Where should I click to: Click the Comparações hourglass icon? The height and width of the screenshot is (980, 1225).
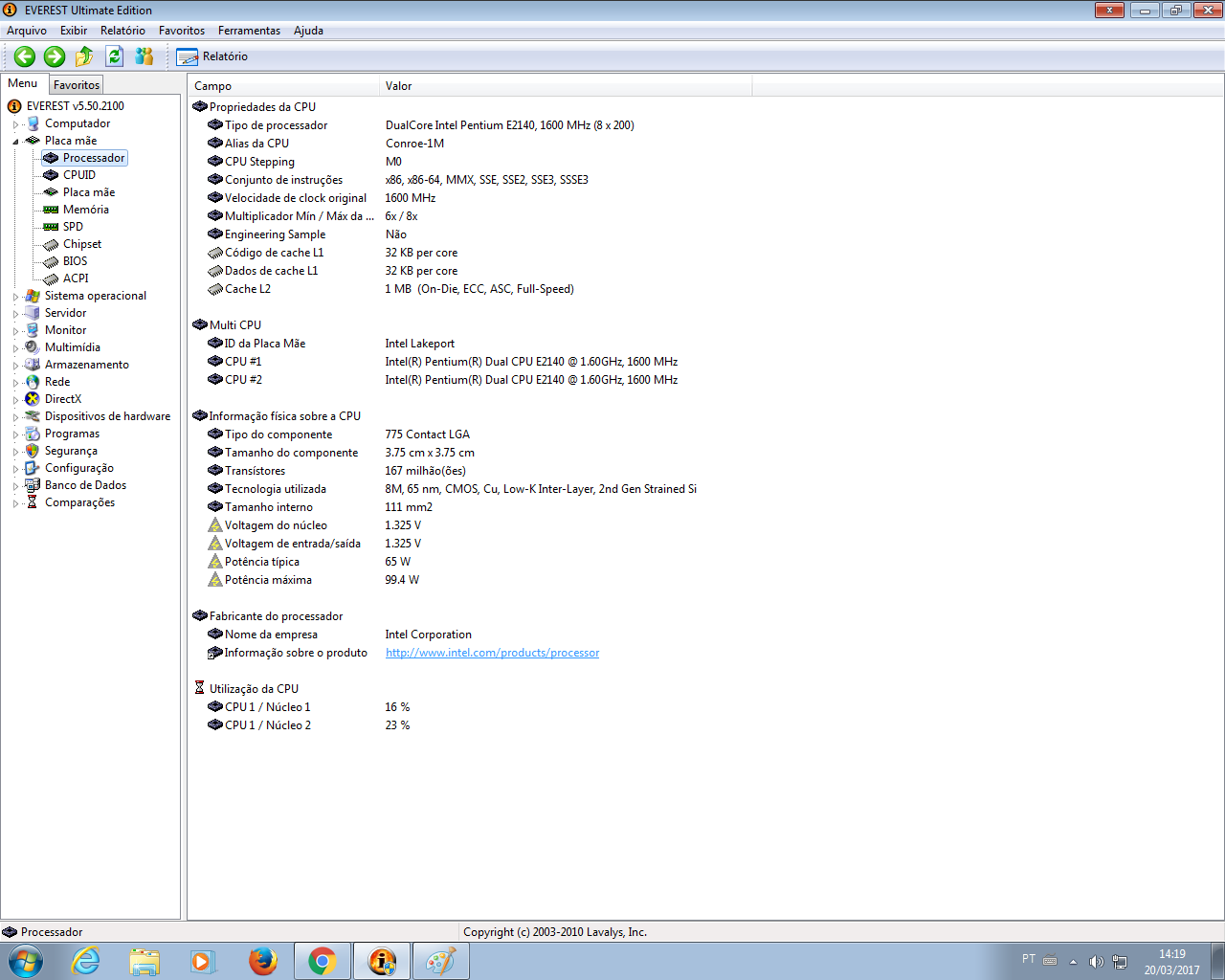point(33,502)
